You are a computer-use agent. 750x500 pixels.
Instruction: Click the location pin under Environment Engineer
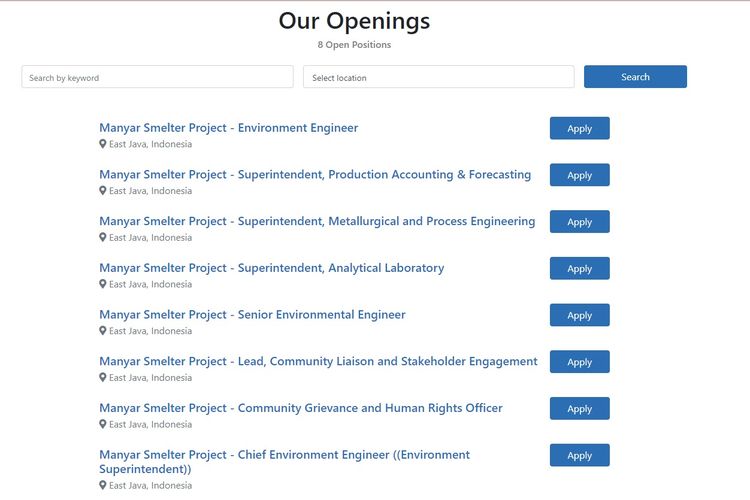[102, 144]
